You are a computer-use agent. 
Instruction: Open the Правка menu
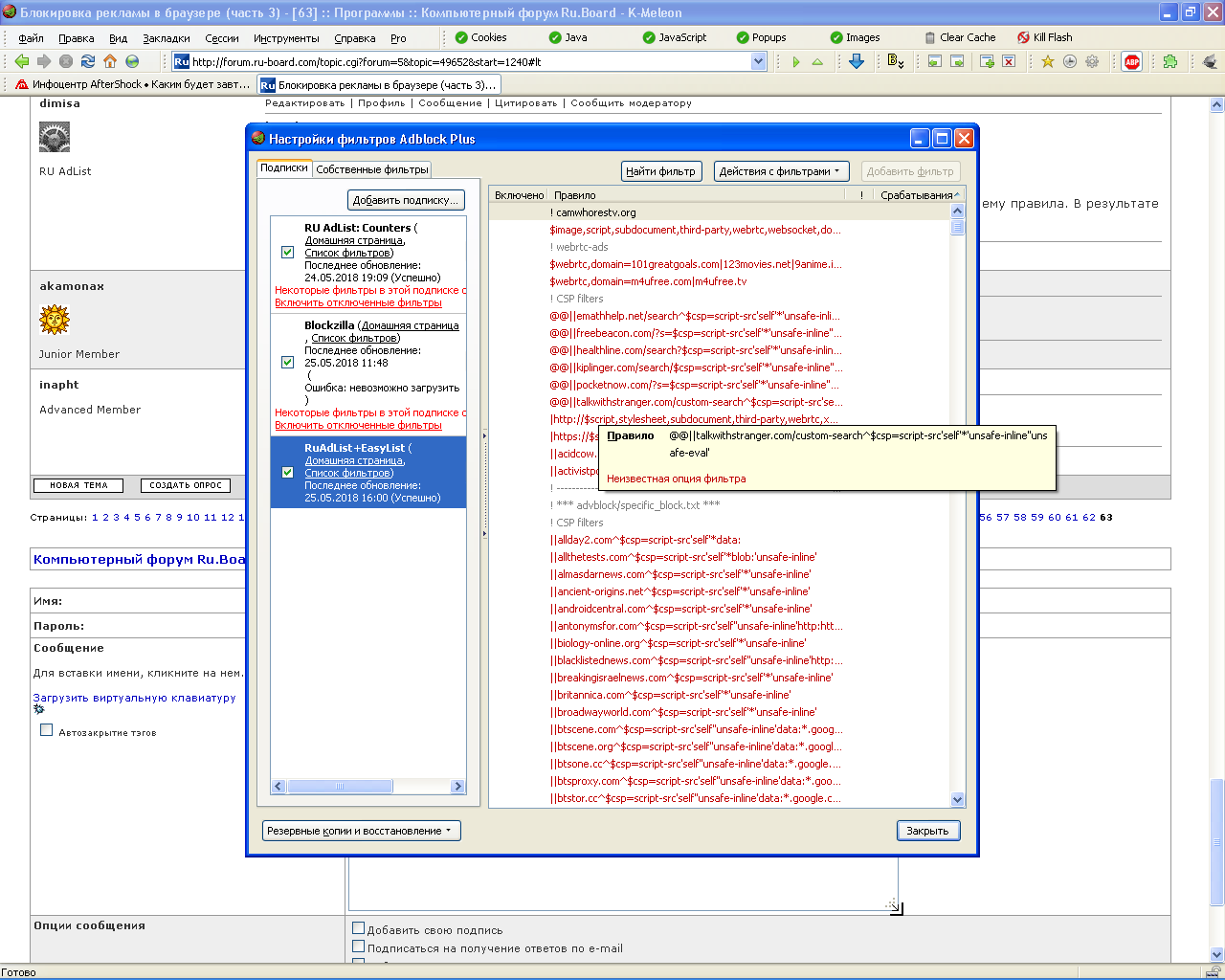(77, 38)
